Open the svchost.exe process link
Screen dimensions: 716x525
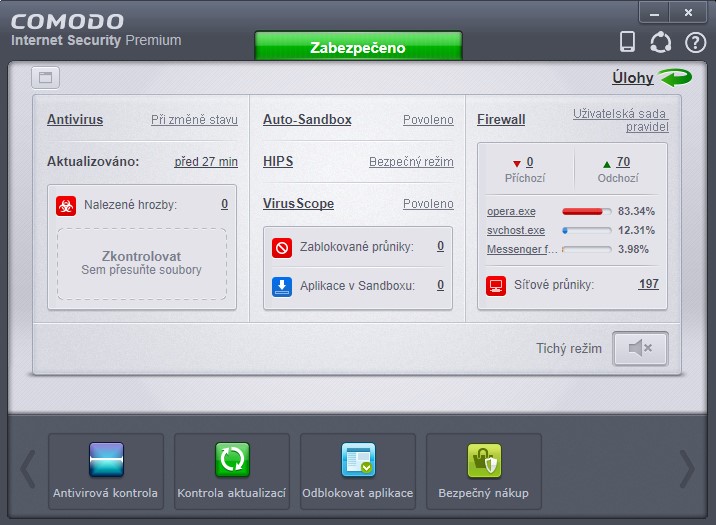pos(516,231)
